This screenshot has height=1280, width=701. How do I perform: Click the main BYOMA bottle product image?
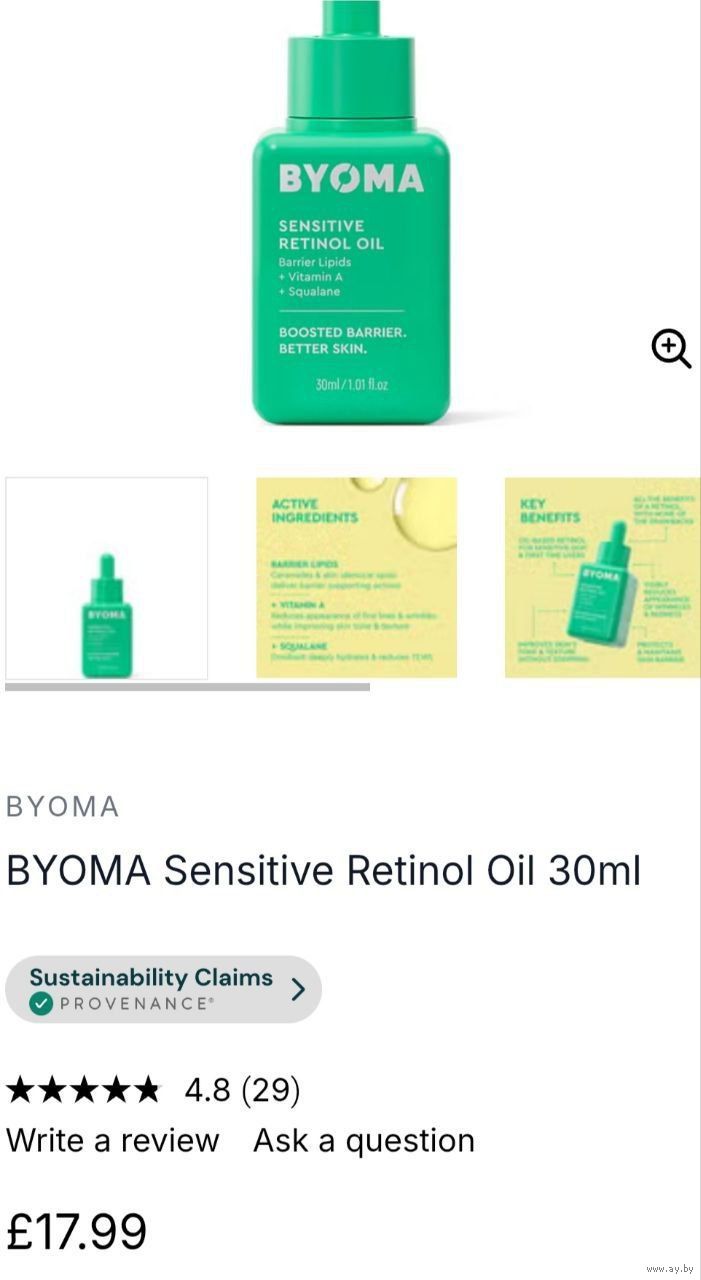click(x=350, y=213)
